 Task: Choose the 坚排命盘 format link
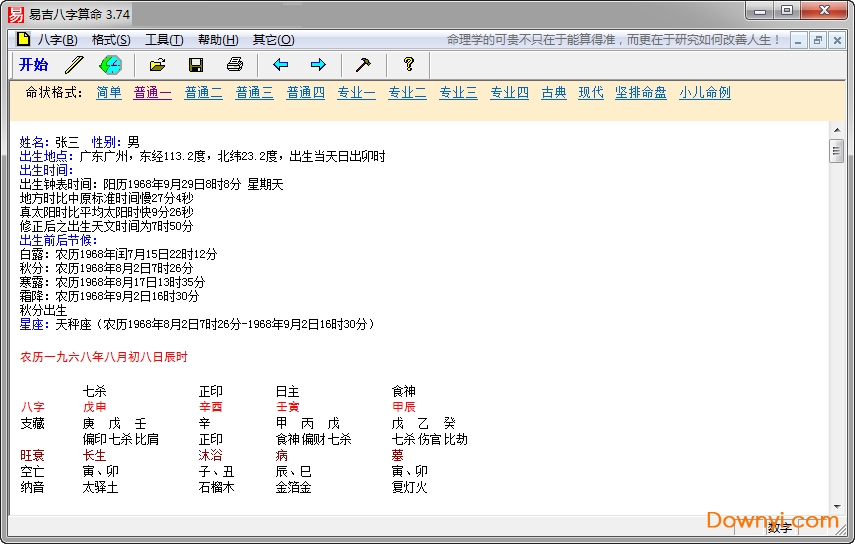(x=641, y=93)
